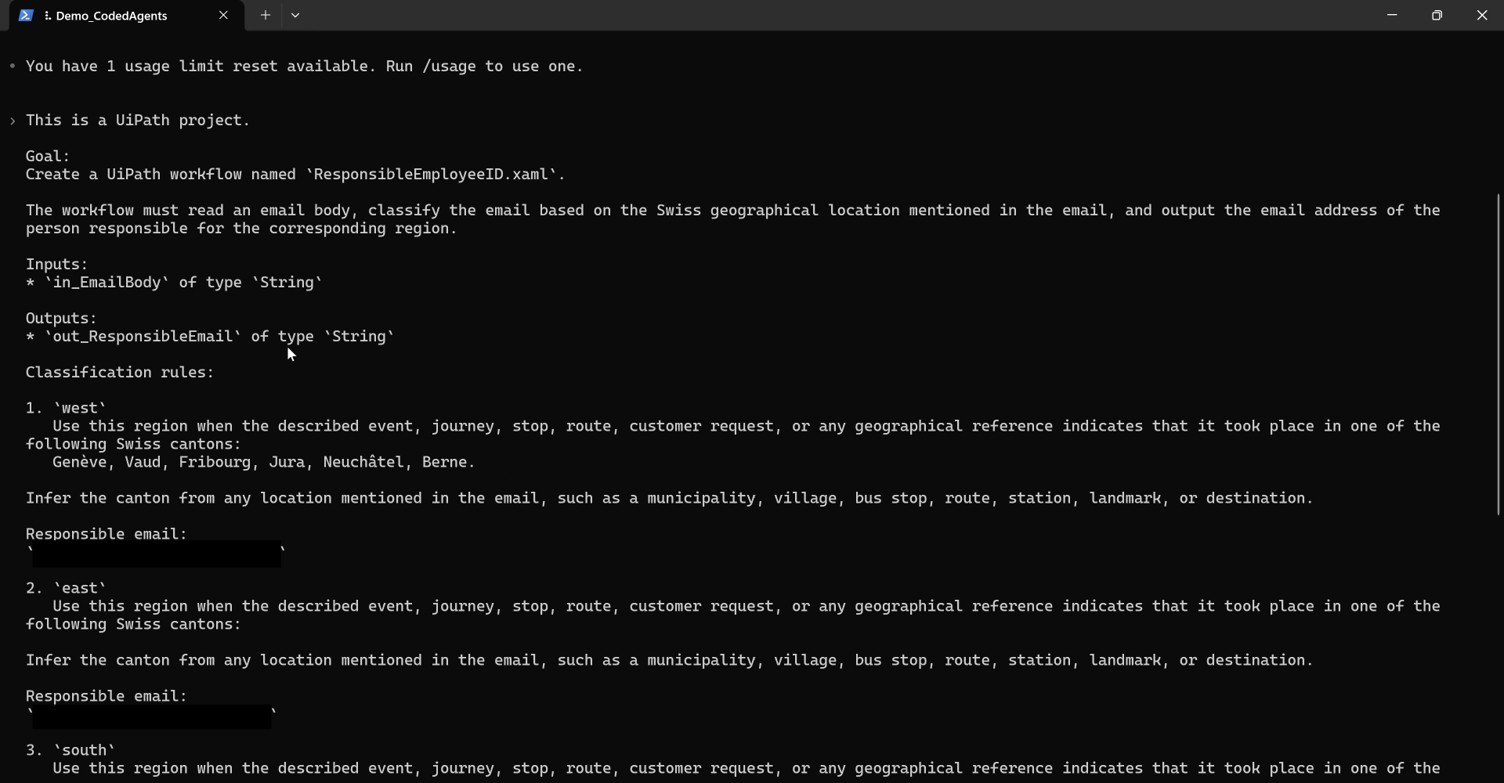The height and width of the screenshot is (783, 1504).
Task: Click the 'out_ResponsibleEmail' argument name
Action: pyautogui.click(x=143, y=336)
